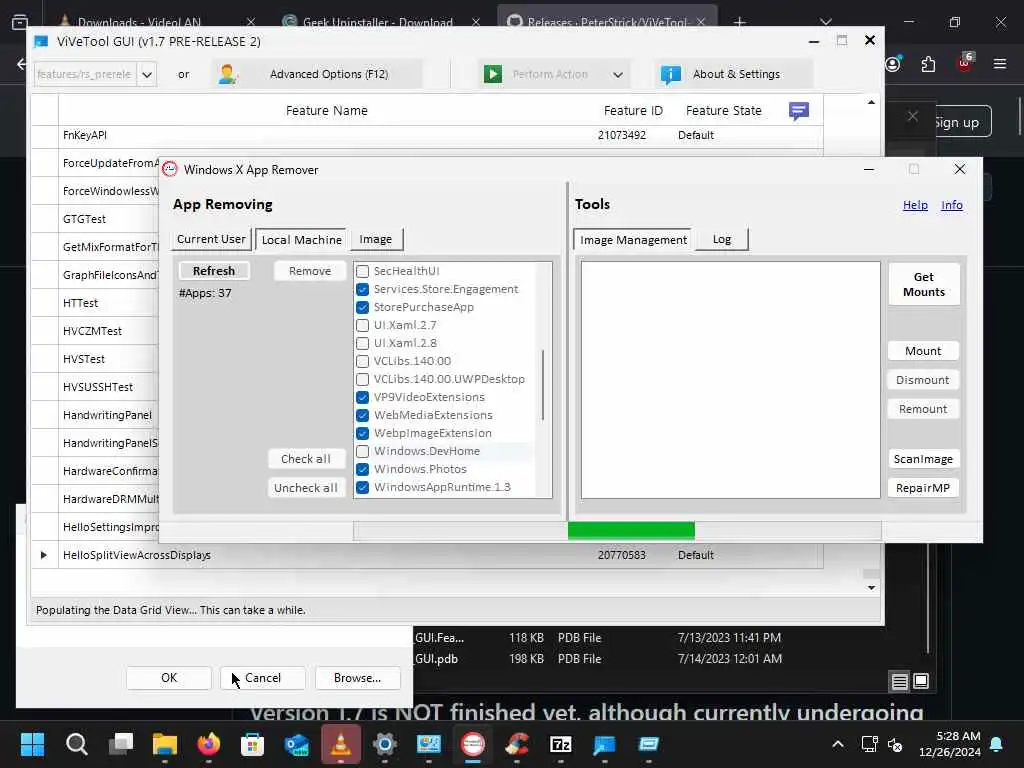Launch Firefox from the taskbar

pyautogui.click(x=208, y=744)
